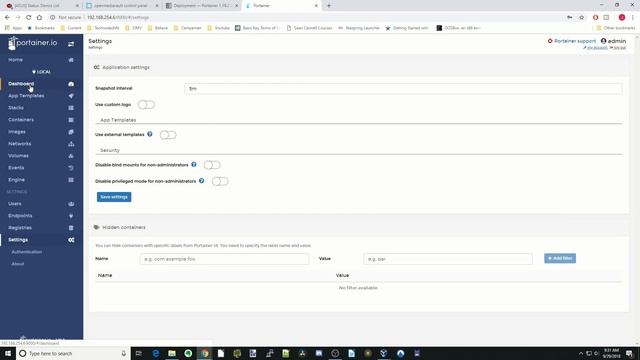The height and width of the screenshot is (360, 640).
Task: Open the Engine section
Action: click(16, 180)
